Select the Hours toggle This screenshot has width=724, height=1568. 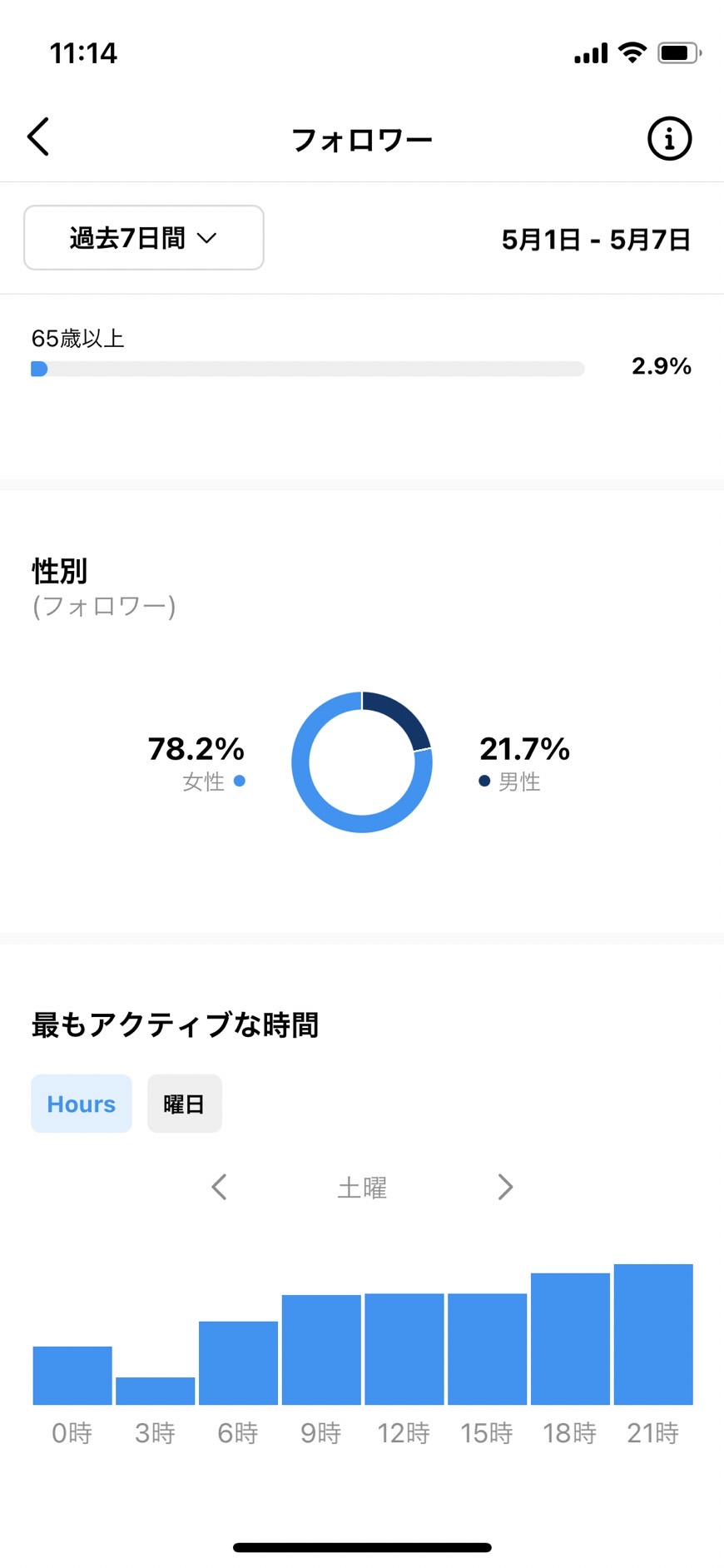(82, 1104)
